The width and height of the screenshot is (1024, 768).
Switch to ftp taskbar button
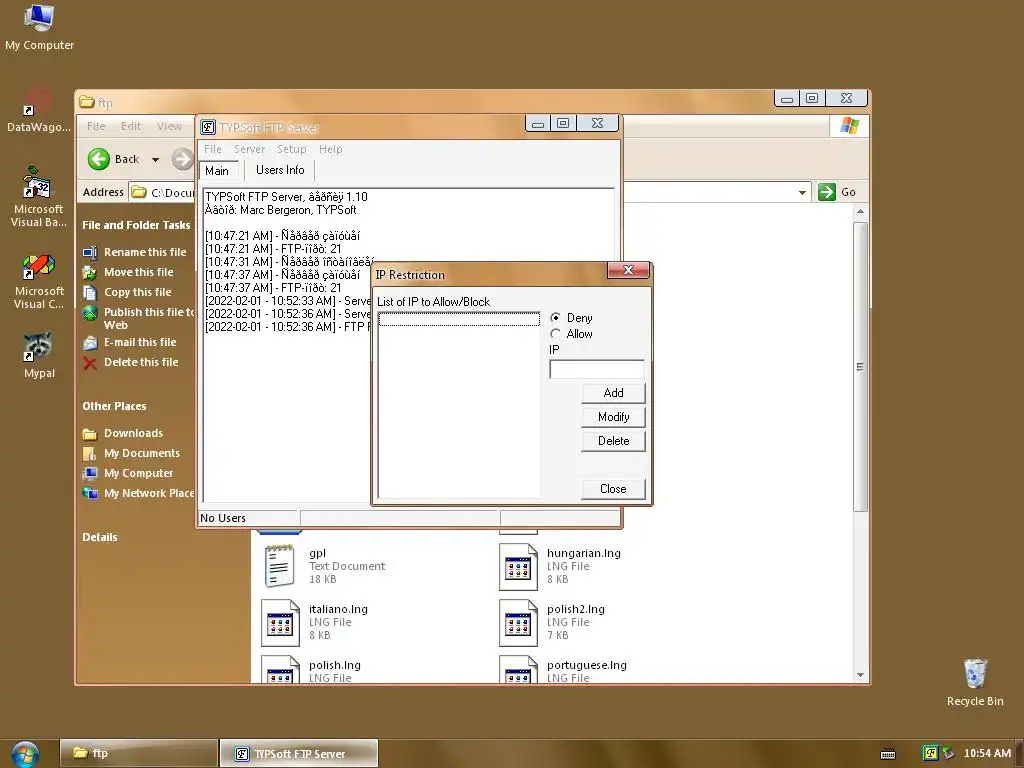138,753
